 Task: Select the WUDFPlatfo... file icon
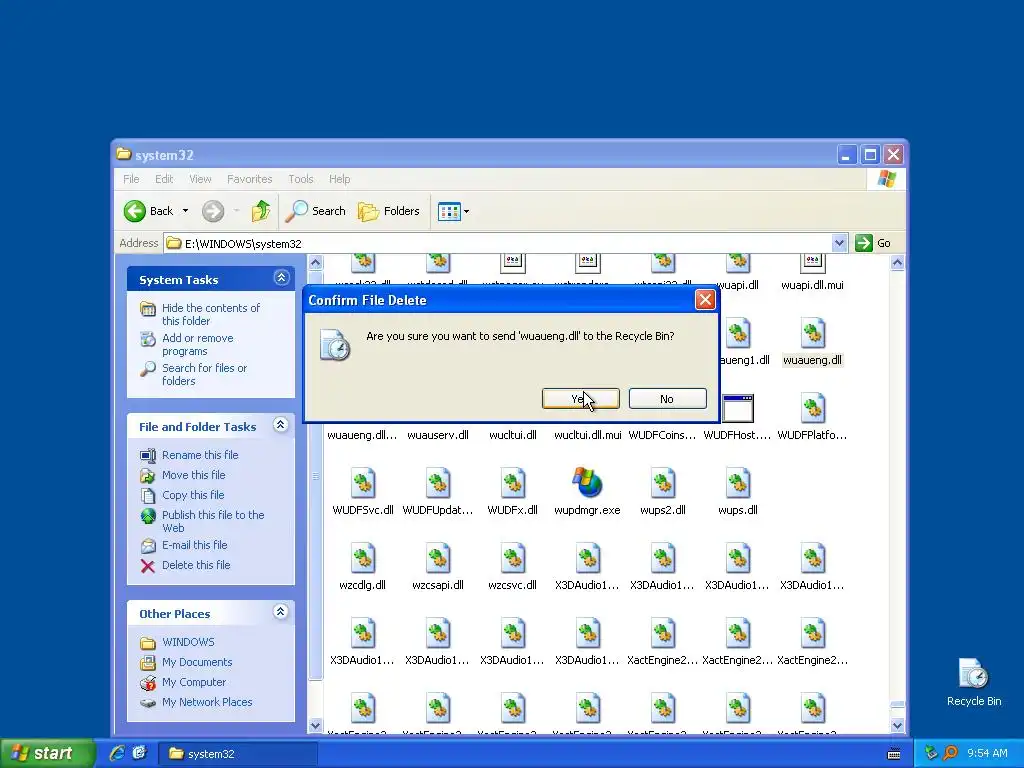813,408
